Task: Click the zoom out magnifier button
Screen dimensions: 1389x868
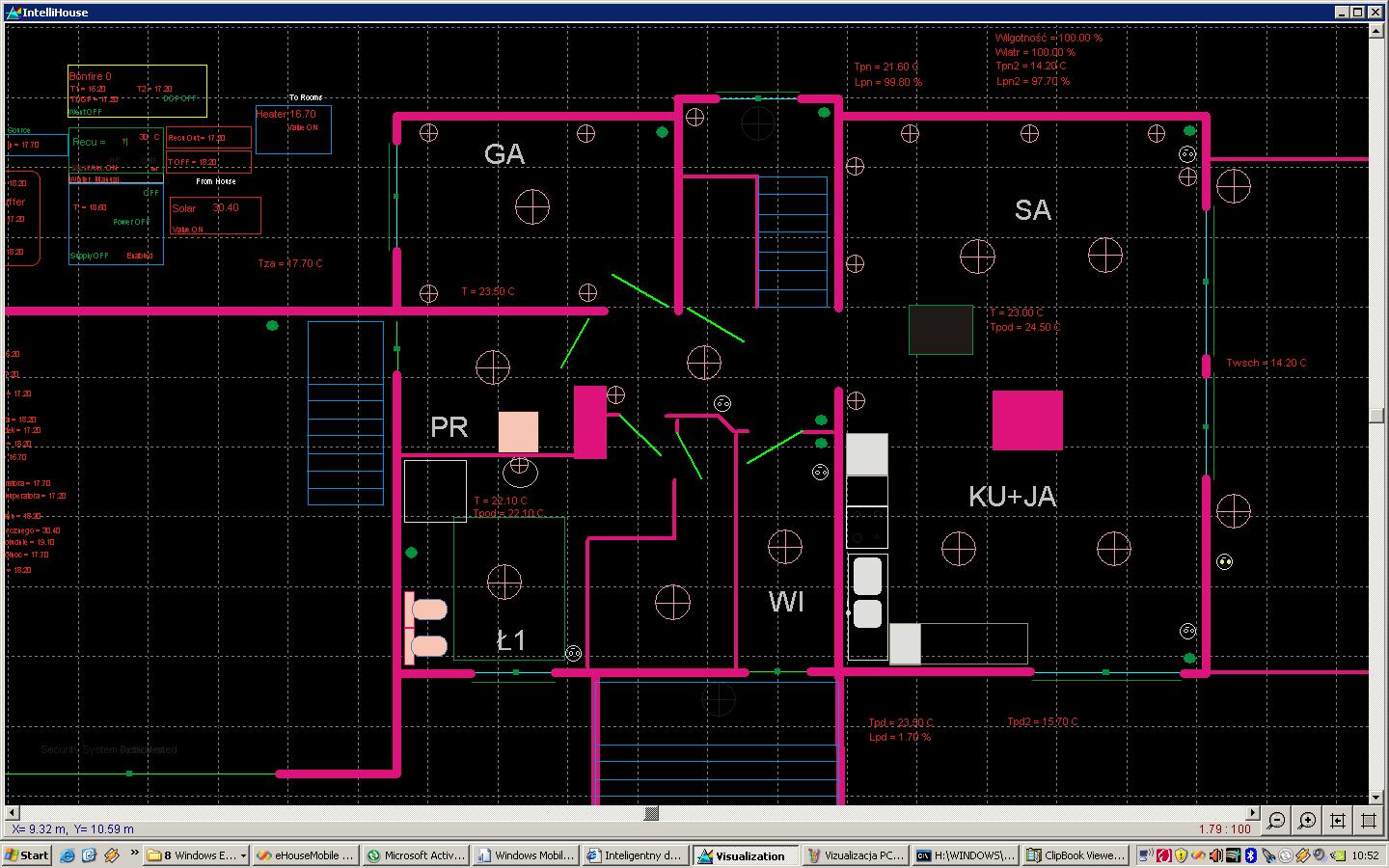Action: pos(1276,821)
